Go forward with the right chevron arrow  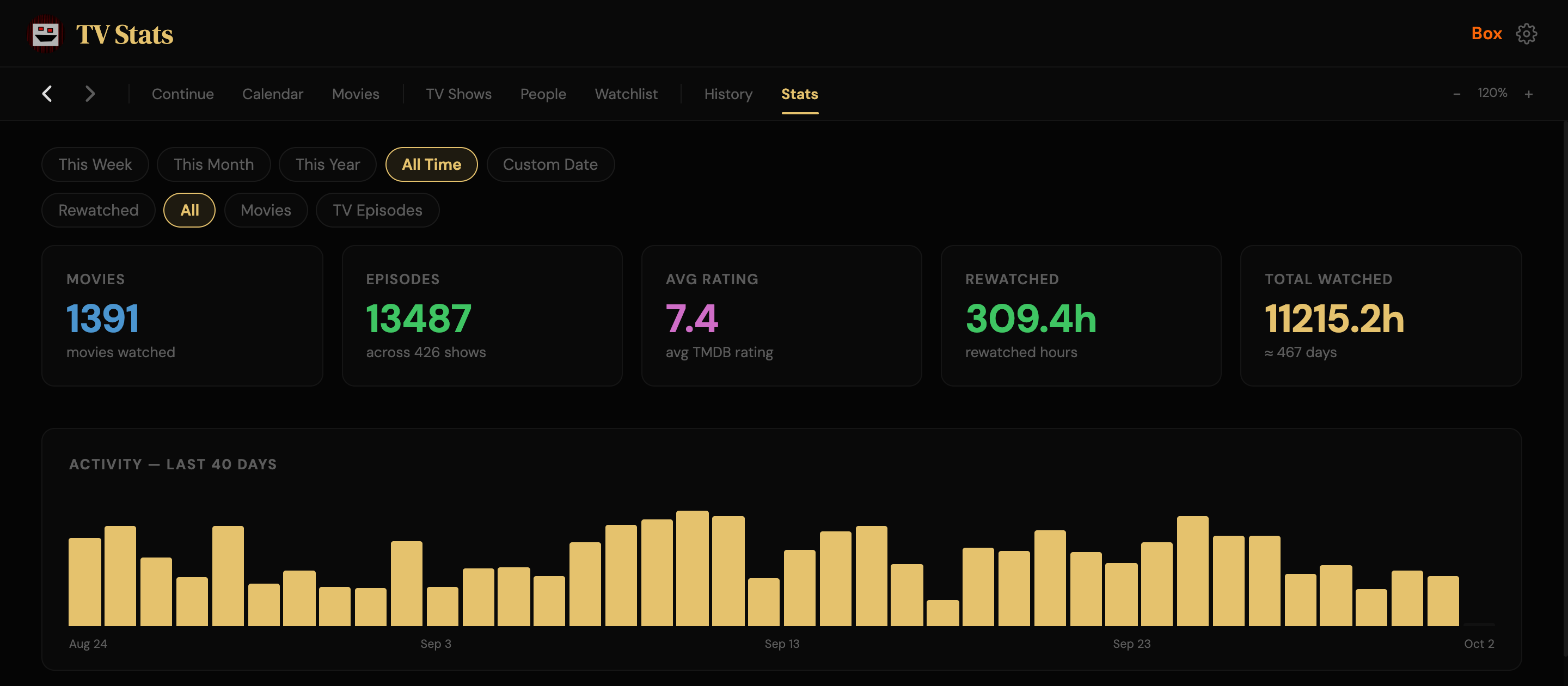click(90, 94)
